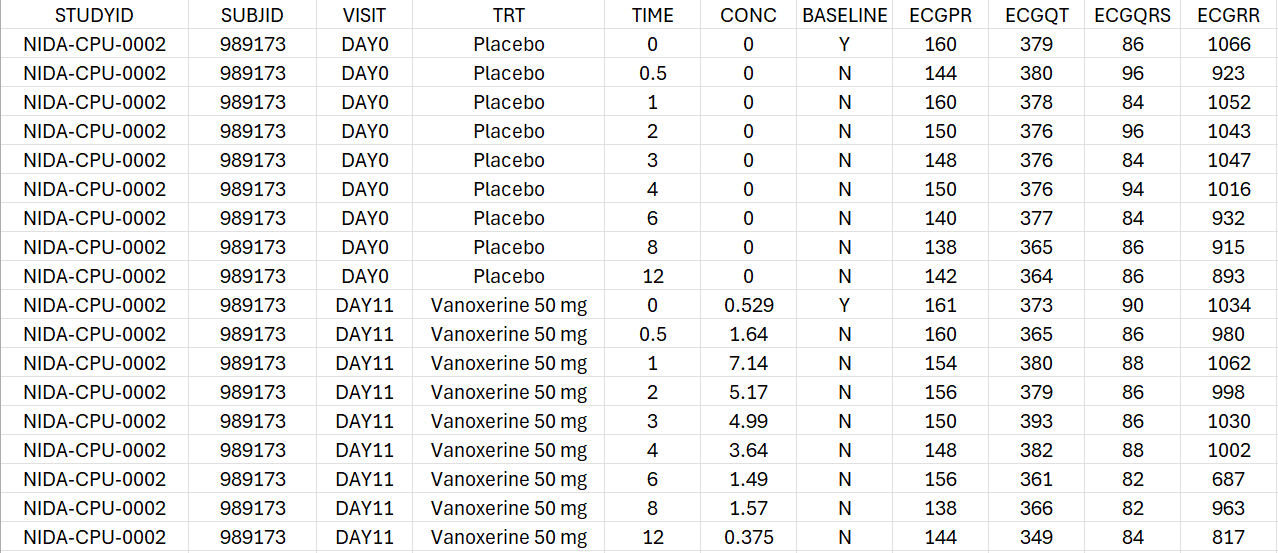The width and height of the screenshot is (1278, 553).
Task: Select the ECGPR cell showing 161
Action: point(940,305)
